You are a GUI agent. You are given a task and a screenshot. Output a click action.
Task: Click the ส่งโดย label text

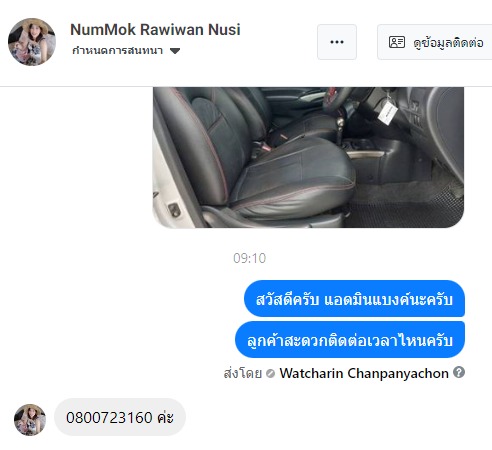[x=243, y=373]
